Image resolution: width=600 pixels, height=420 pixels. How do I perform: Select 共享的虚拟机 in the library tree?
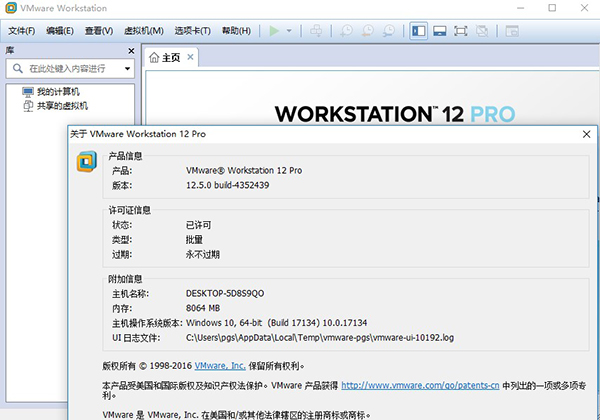point(62,105)
